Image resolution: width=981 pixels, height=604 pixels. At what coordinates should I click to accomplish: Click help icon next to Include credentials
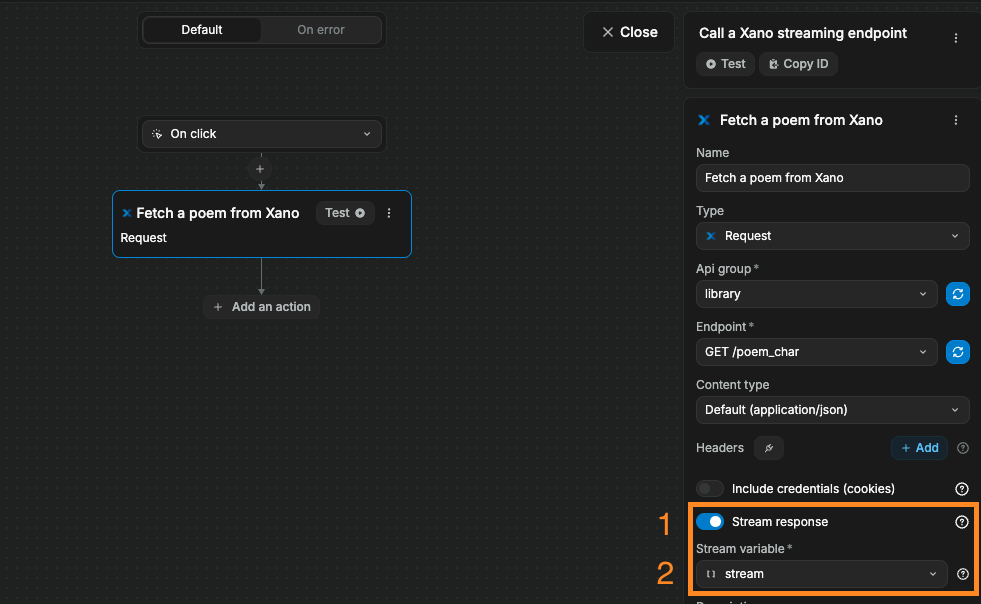(962, 489)
